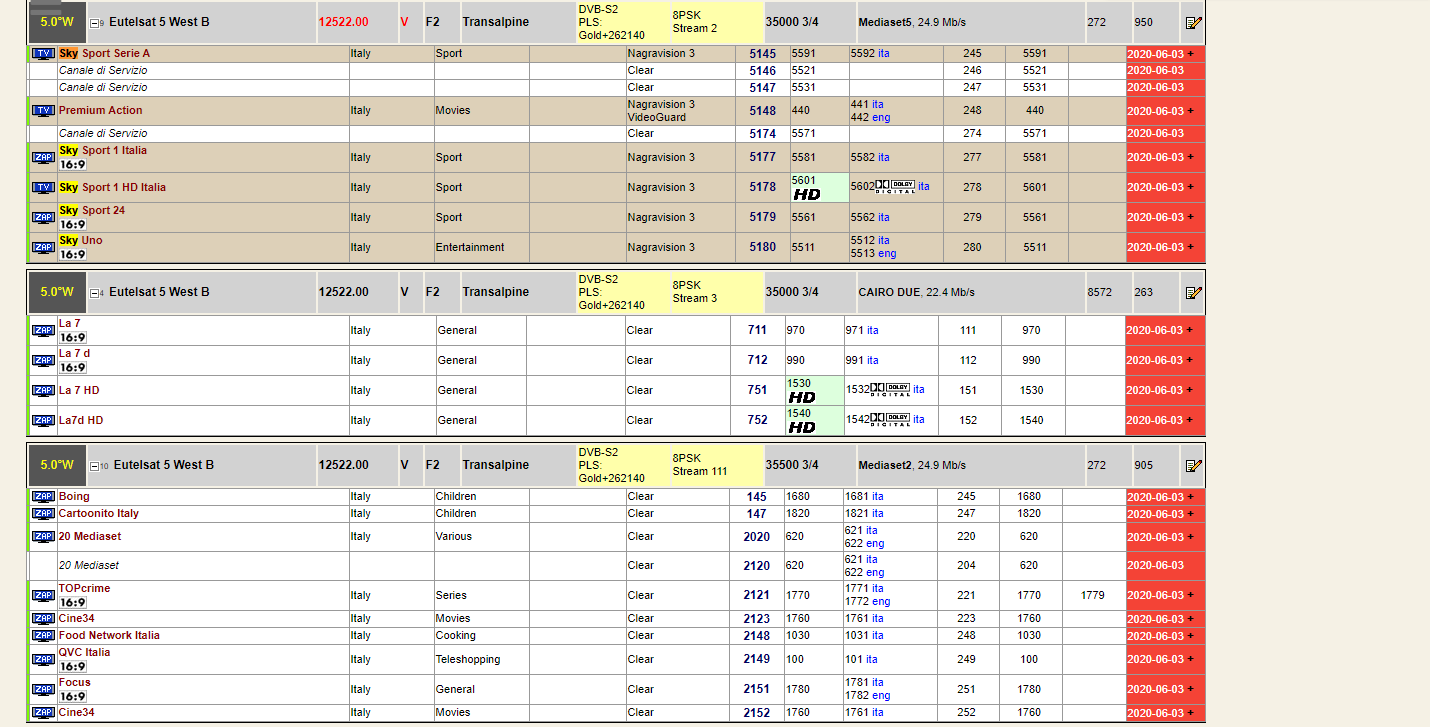Image resolution: width=1430 pixels, height=727 pixels.
Task: Click the ZAP icon next to La 7 HD
Action: [43, 391]
